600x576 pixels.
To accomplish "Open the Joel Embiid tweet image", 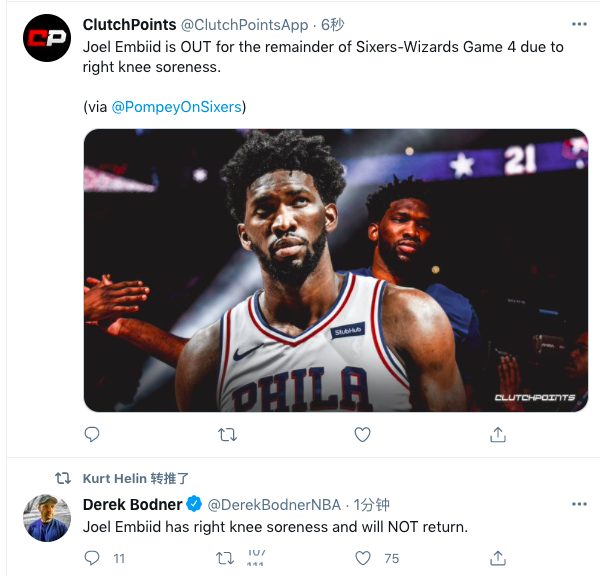I will pyautogui.click(x=335, y=270).
